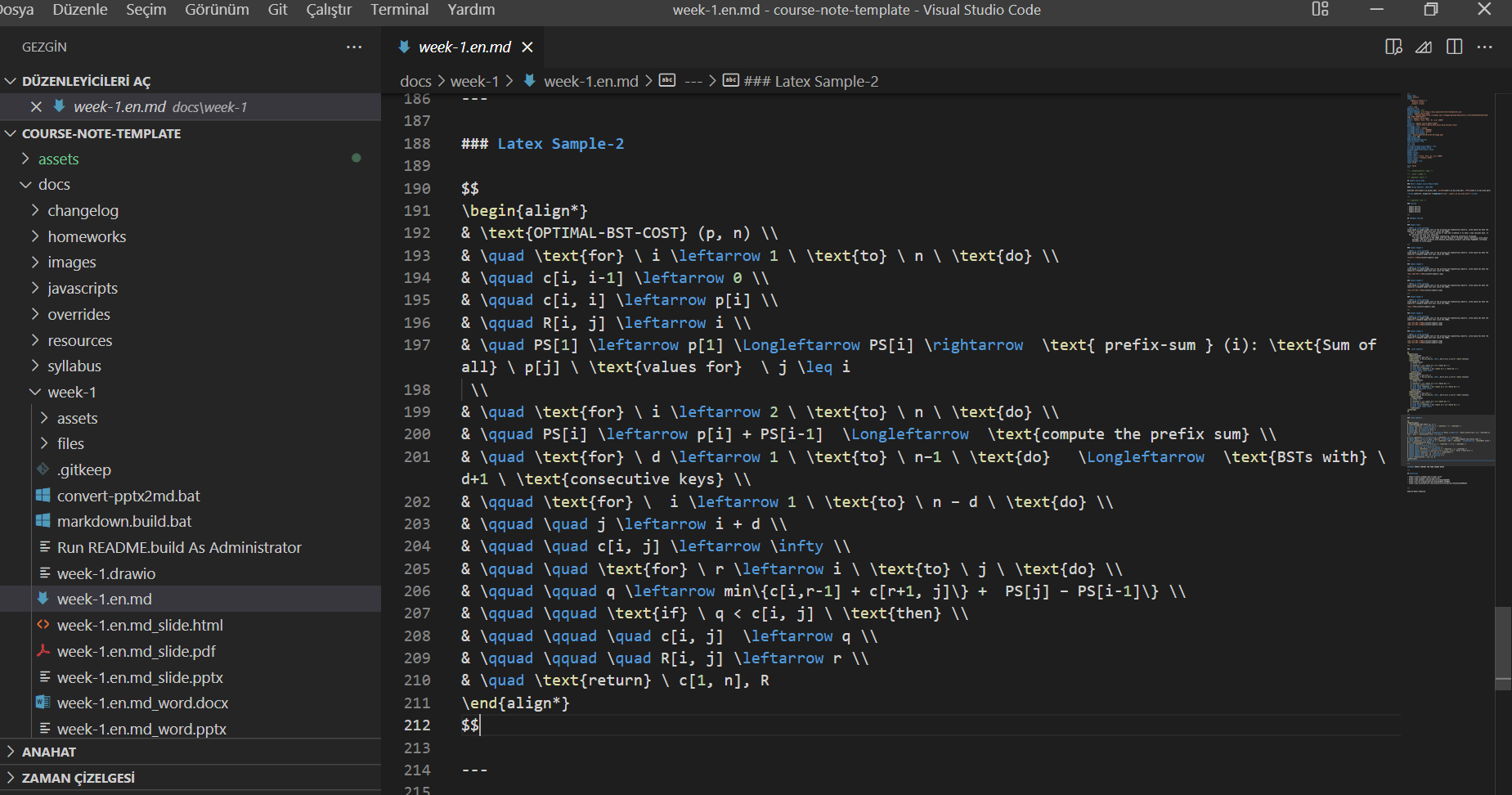Click markdown file icon in editor tab

pyautogui.click(x=404, y=47)
